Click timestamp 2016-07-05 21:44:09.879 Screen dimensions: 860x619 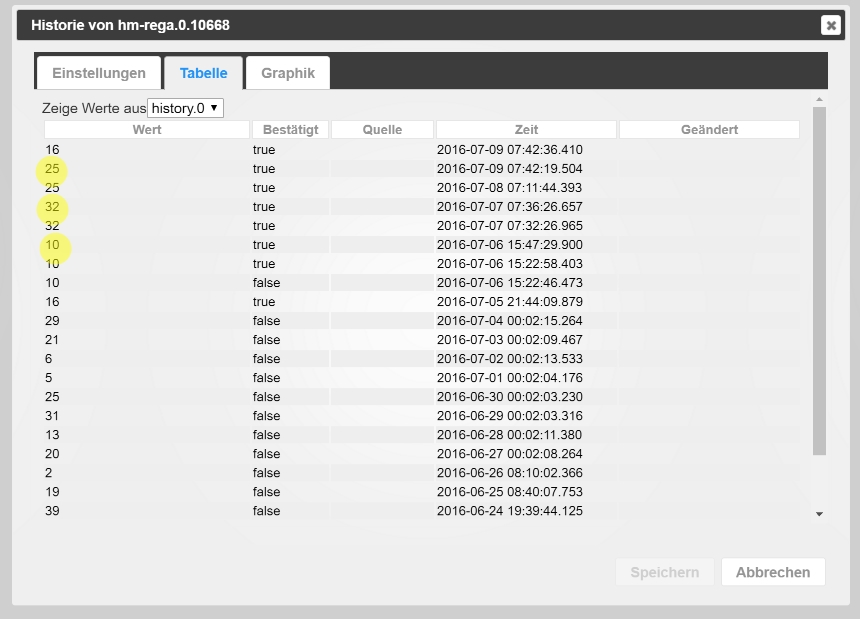[510, 302]
